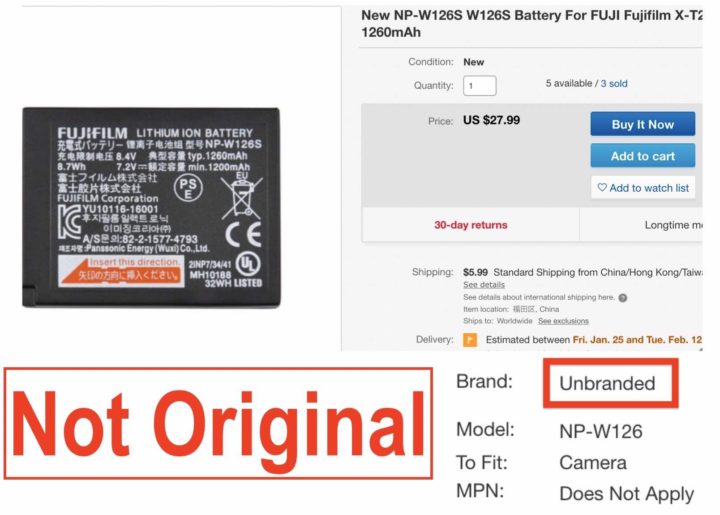
Task: Select the Quantity input field
Action: point(479,85)
